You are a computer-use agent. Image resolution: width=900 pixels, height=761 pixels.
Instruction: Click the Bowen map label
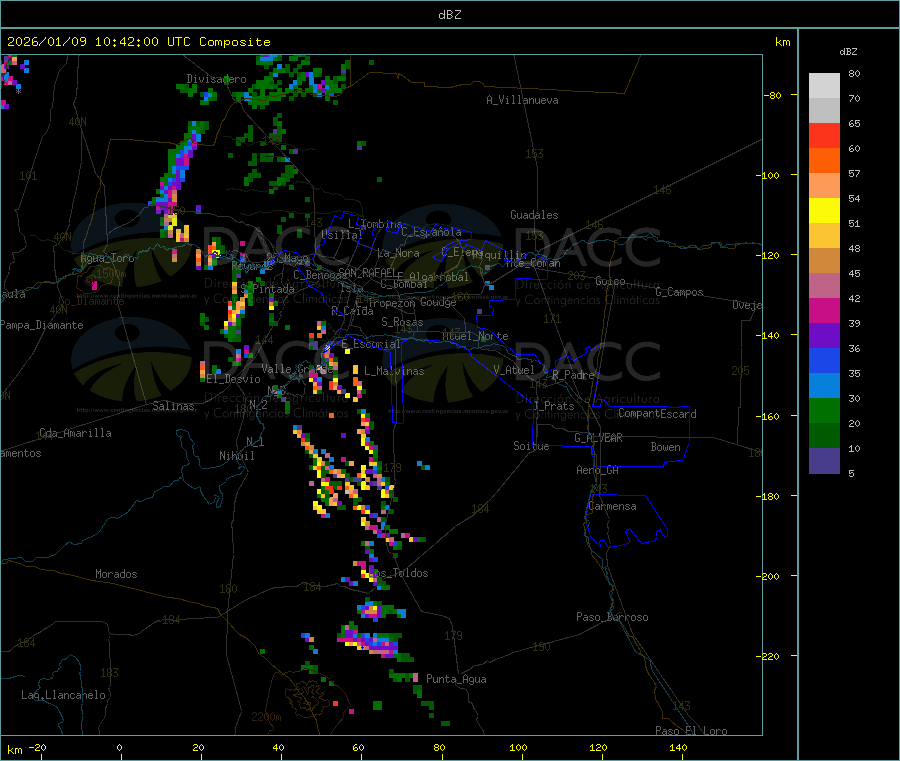tap(666, 447)
